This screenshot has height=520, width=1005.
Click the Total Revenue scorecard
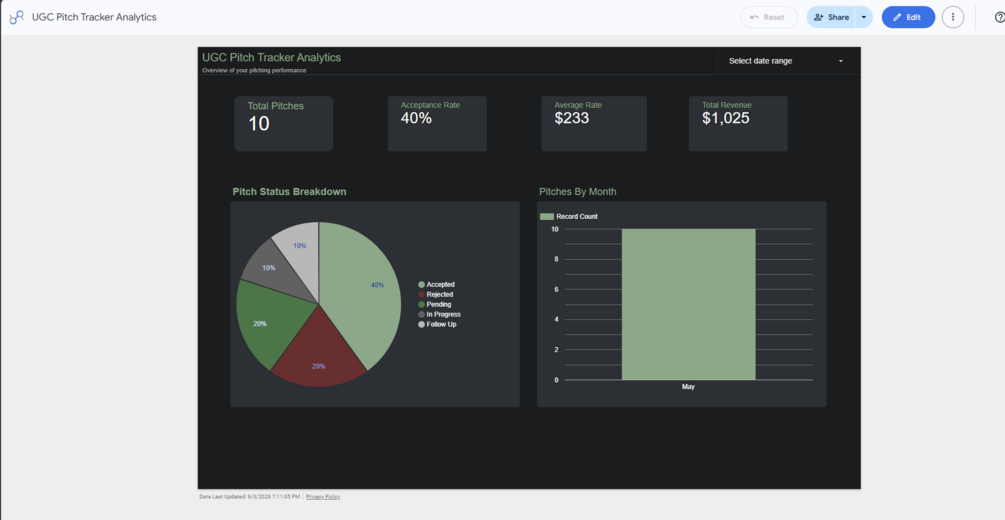tap(738, 124)
